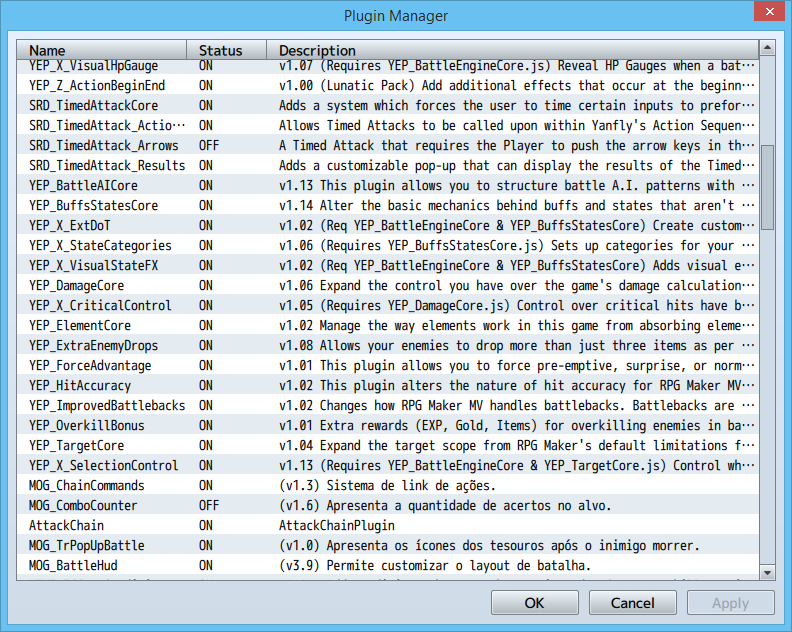Click the scrollbar down arrow
This screenshot has height=632, width=792.
point(767,572)
